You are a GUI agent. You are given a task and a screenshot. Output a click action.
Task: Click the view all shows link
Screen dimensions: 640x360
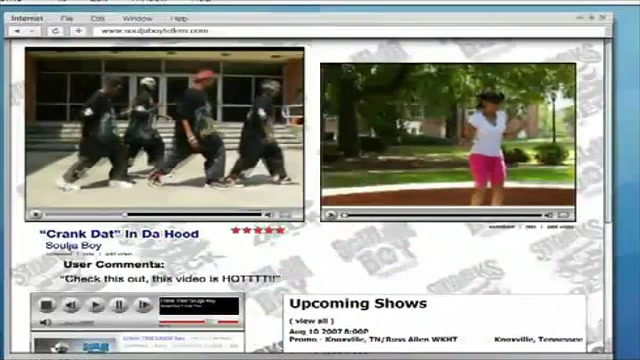point(311,321)
